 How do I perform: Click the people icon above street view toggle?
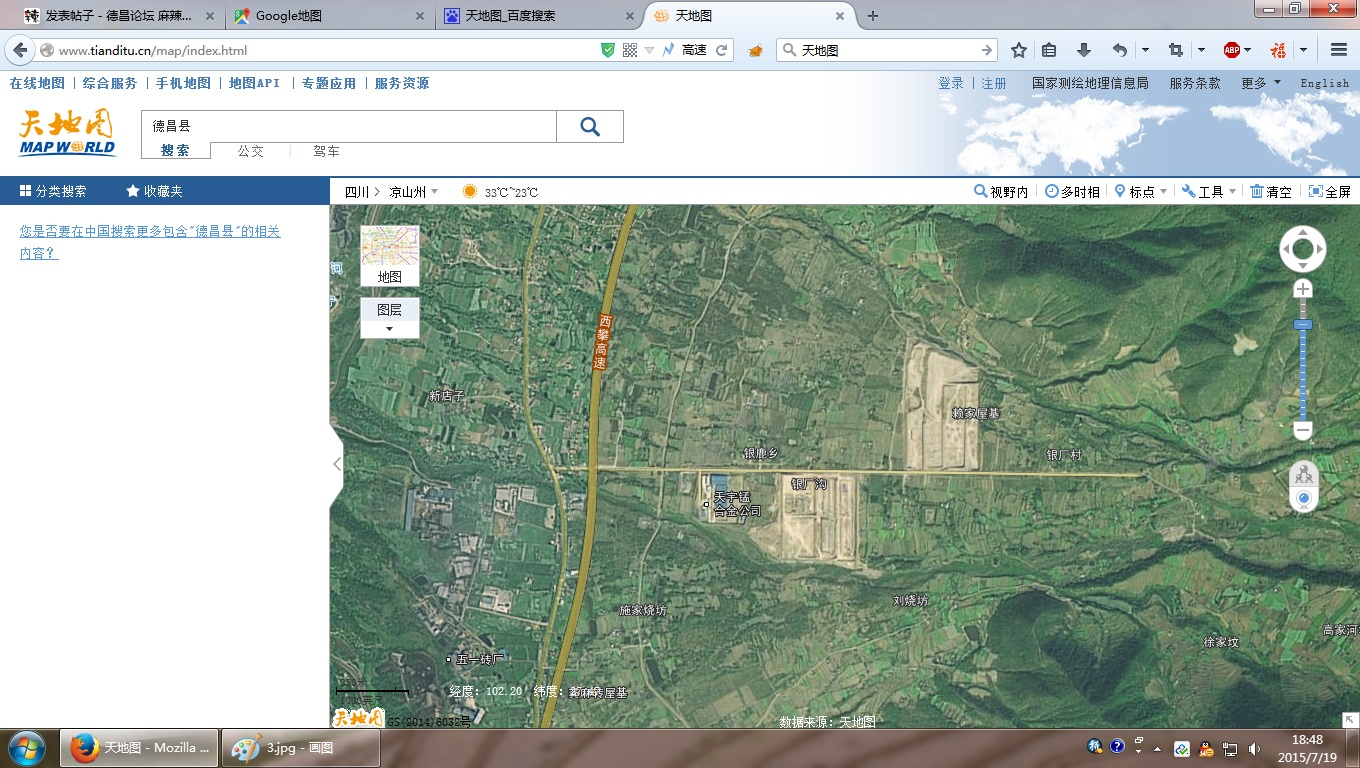point(1303,475)
